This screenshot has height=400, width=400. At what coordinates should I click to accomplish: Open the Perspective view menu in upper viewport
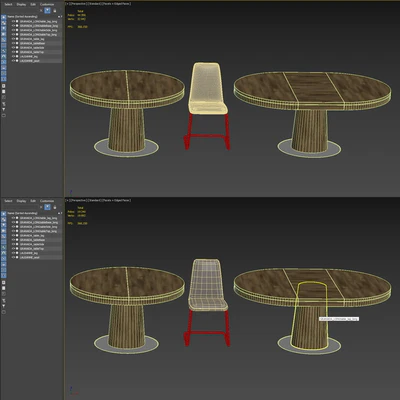click(78, 4)
